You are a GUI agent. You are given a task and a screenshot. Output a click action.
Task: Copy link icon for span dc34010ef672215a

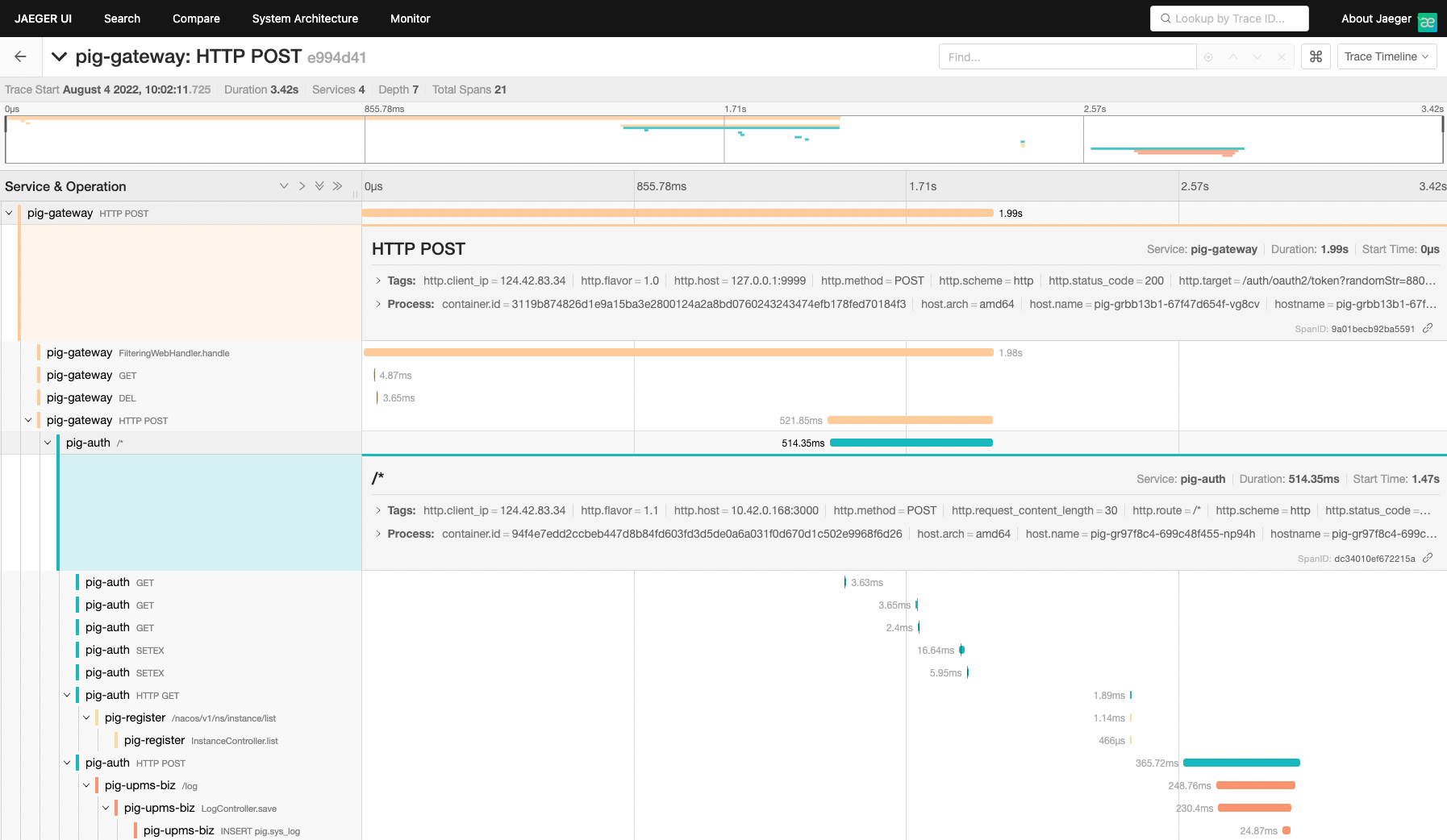[1428, 558]
